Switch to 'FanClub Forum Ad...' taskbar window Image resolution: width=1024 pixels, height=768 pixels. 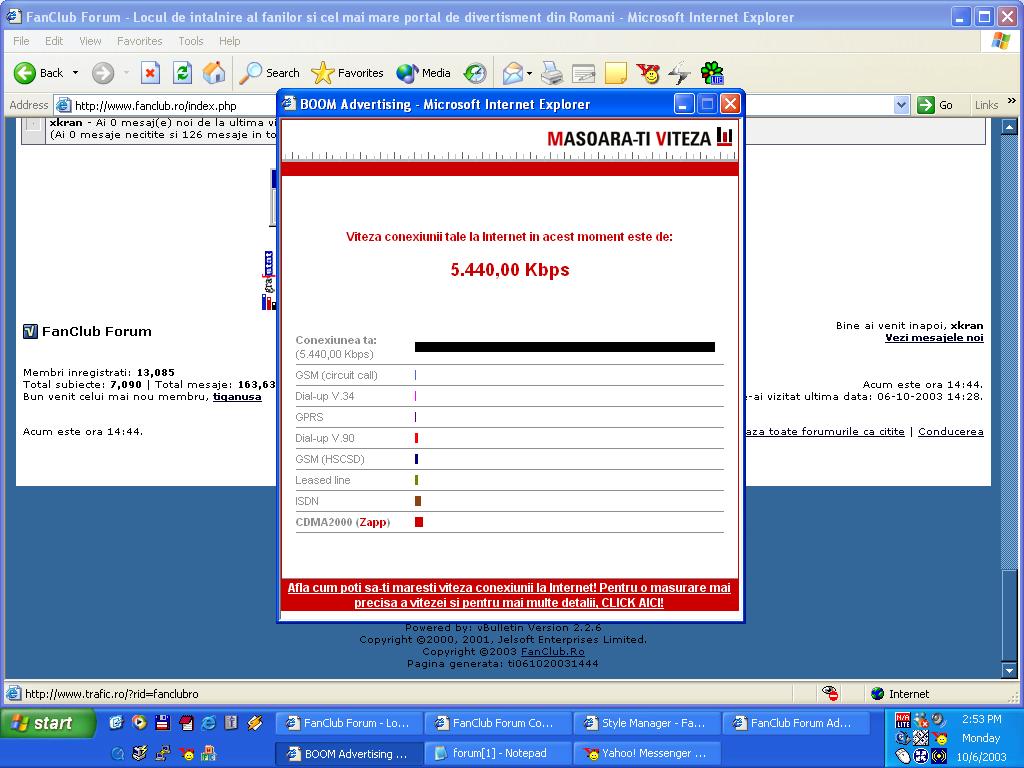coord(794,723)
